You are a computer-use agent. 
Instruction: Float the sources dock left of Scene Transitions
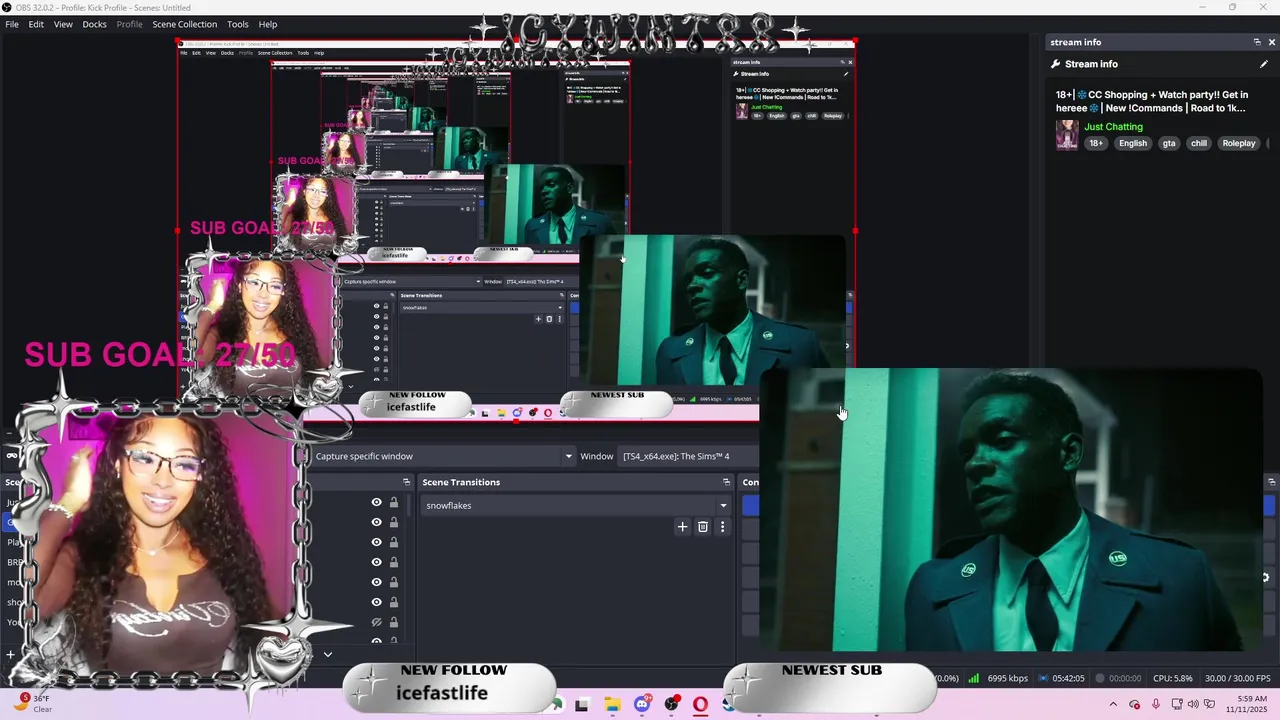pos(406,482)
